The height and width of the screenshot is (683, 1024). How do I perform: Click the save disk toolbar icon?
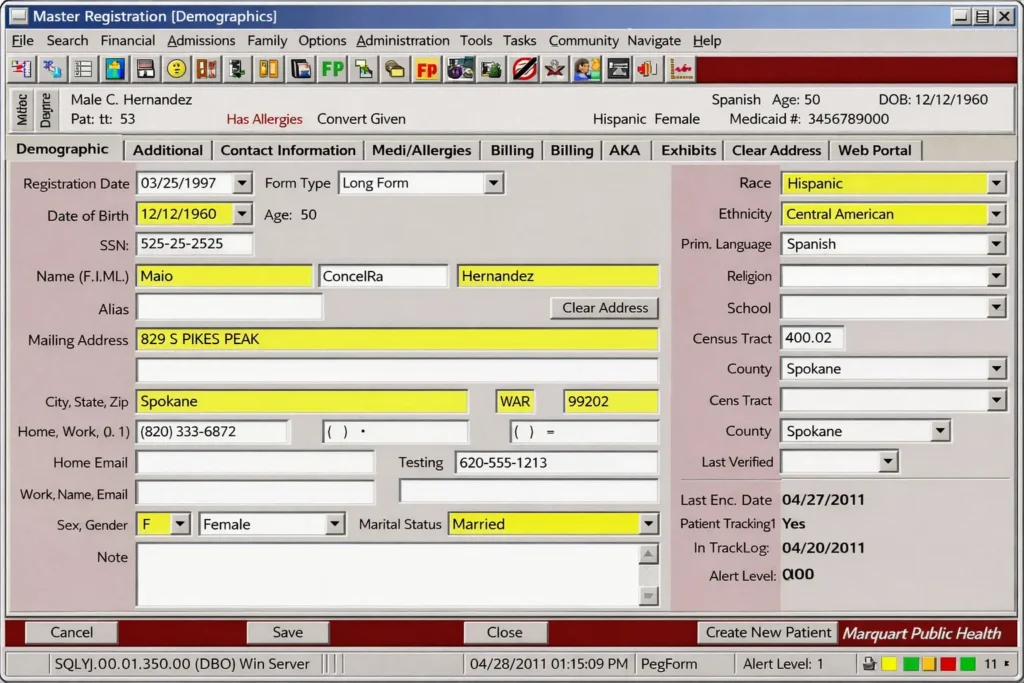(143, 68)
